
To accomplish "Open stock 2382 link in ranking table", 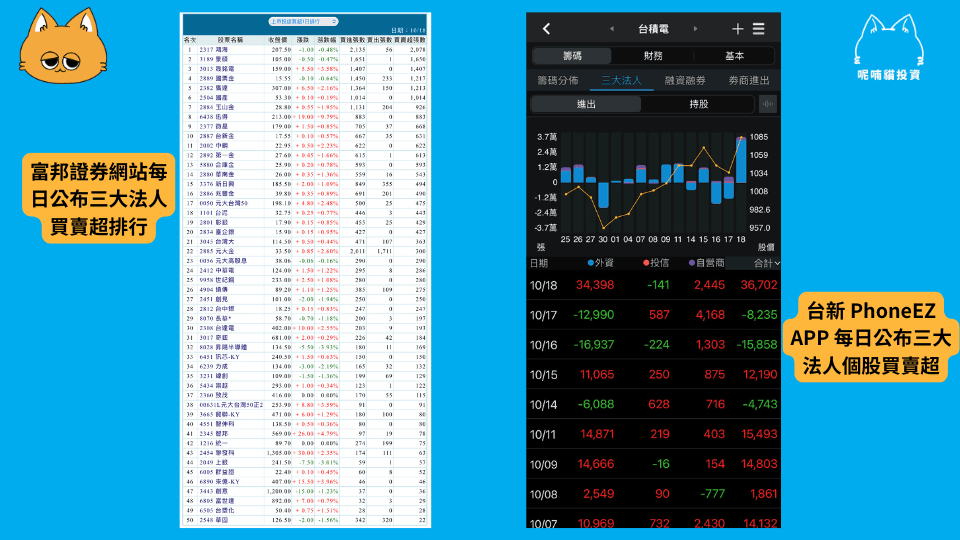I will click(x=214, y=88).
